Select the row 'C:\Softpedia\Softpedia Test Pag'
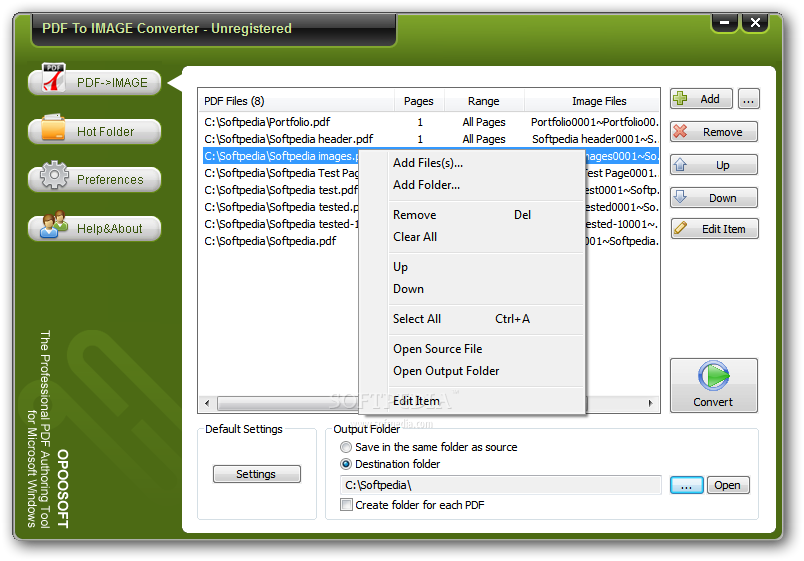The image size is (804, 561). tap(281, 173)
